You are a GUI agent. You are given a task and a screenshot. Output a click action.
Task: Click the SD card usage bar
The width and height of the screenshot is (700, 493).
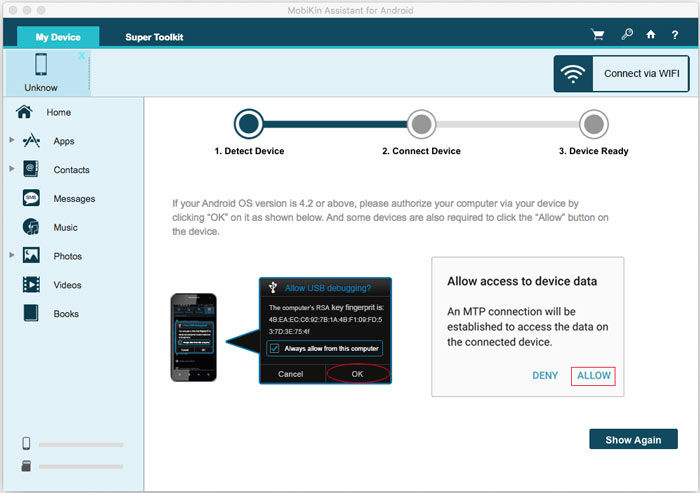tap(81, 466)
